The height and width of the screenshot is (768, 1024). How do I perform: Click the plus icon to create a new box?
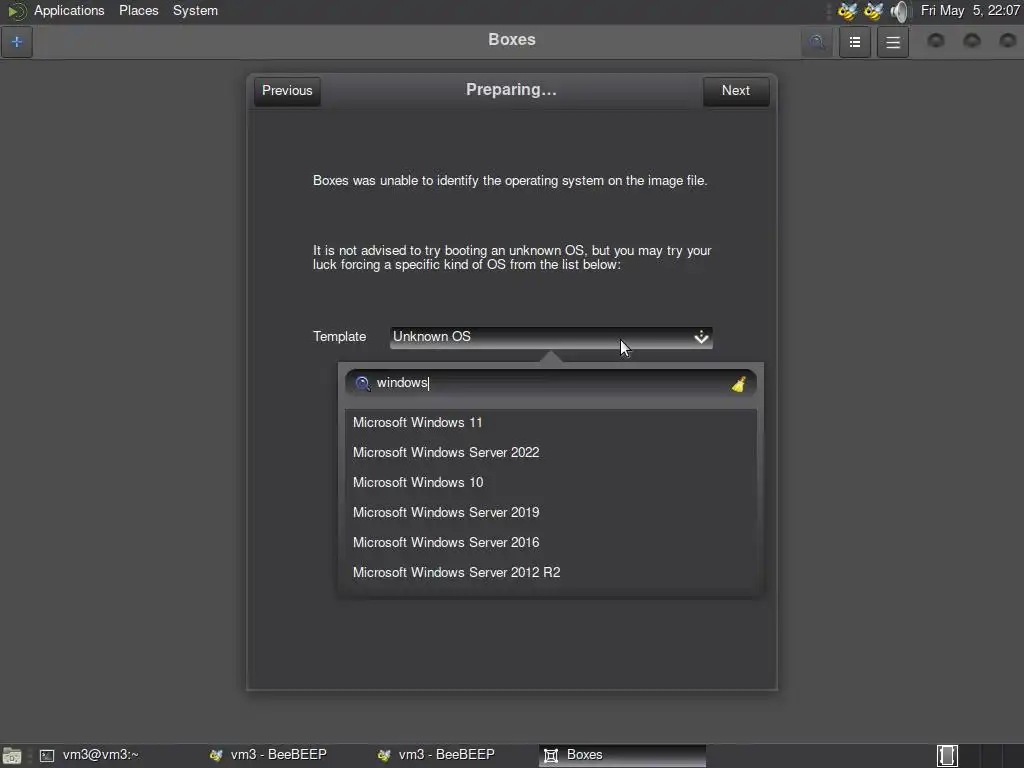click(17, 42)
